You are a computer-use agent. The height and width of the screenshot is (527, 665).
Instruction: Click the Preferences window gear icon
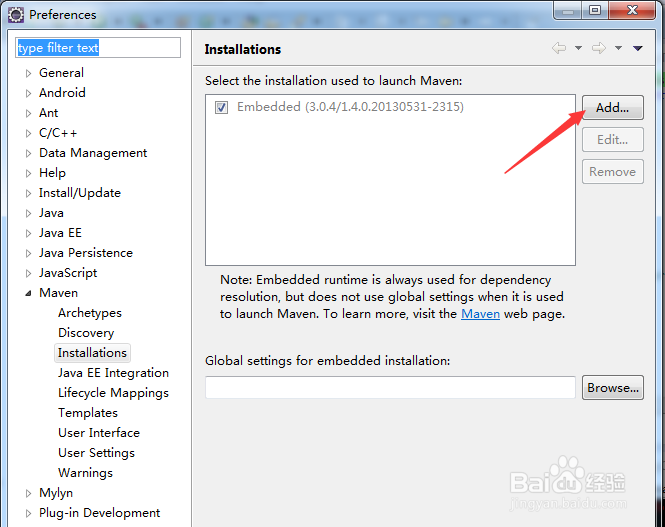click(16, 15)
